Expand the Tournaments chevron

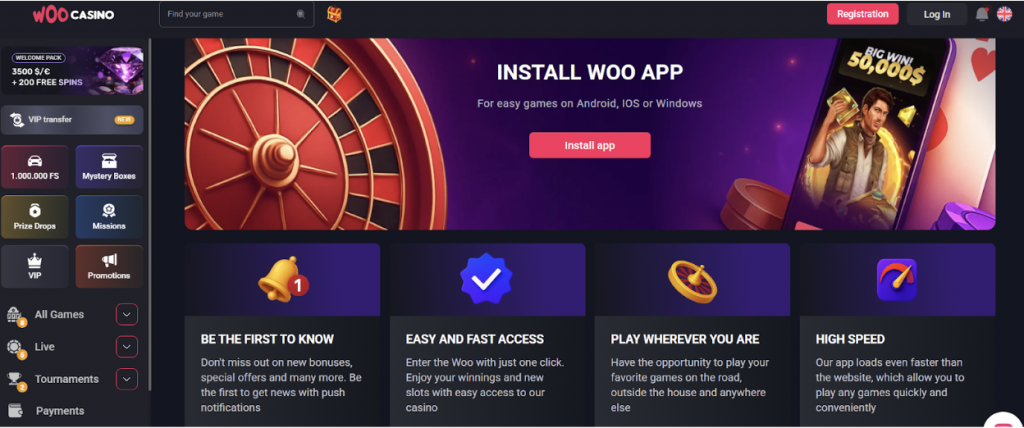coord(127,379)
